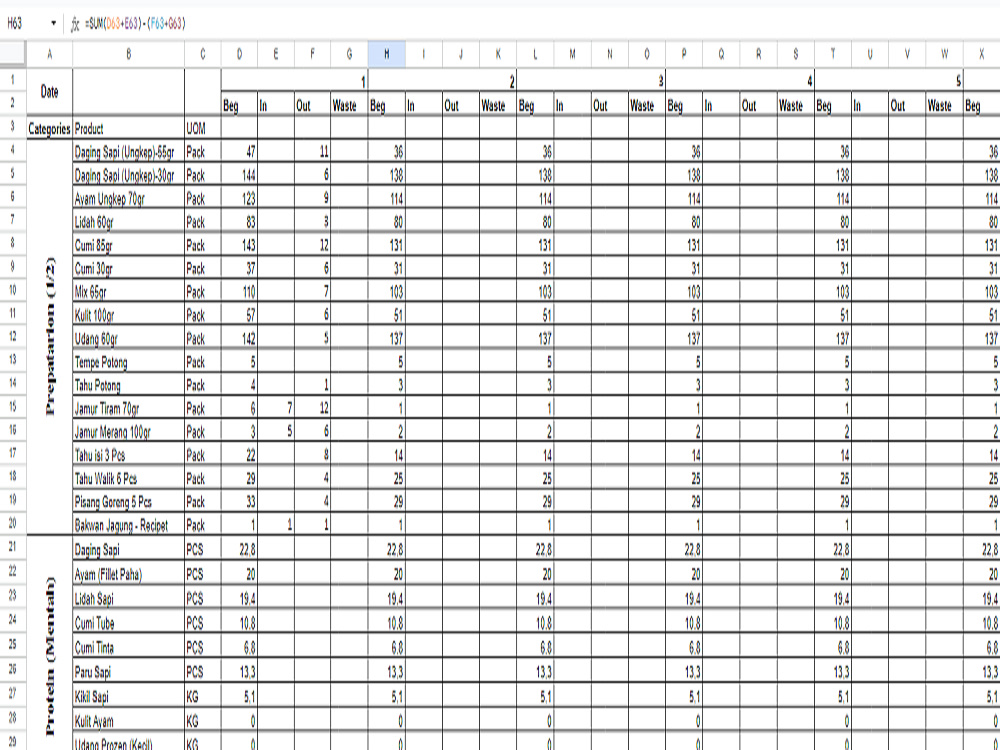This screenshot has width=1000, height=750.
Task: Click the "144" value in row 5
Action: pos(239,175)
